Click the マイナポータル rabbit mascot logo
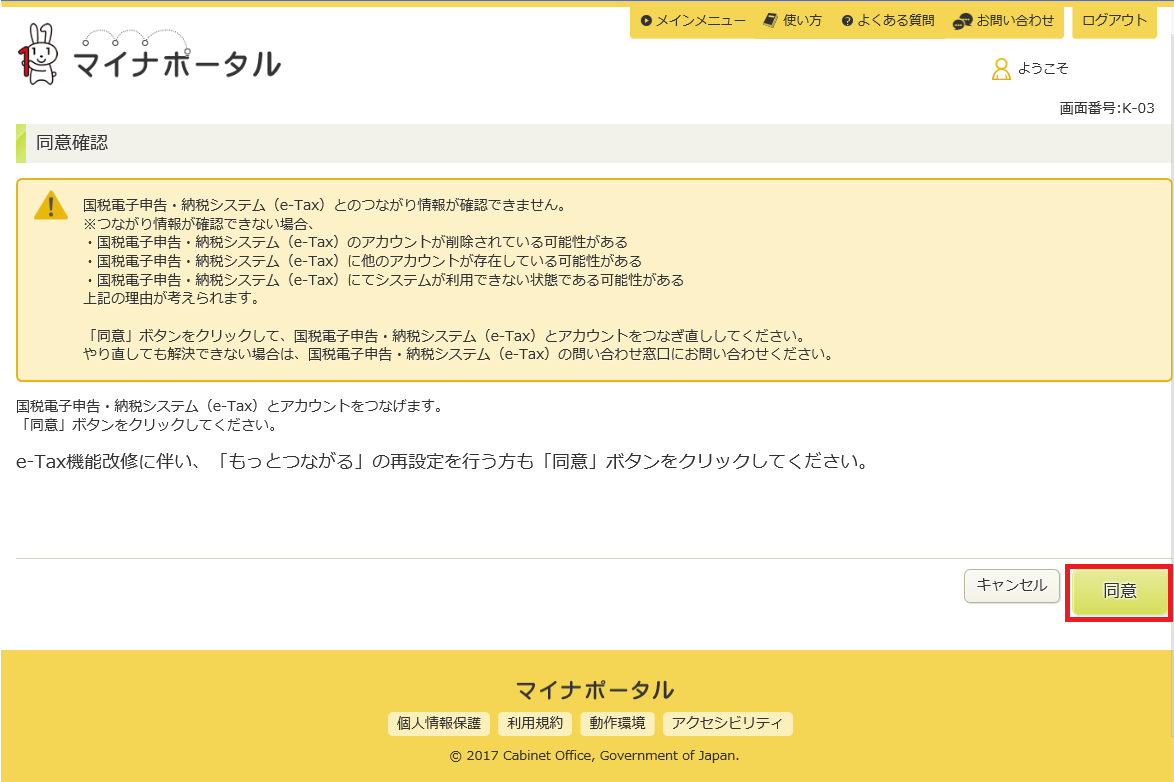1174x782 pixels. (37, 54)
